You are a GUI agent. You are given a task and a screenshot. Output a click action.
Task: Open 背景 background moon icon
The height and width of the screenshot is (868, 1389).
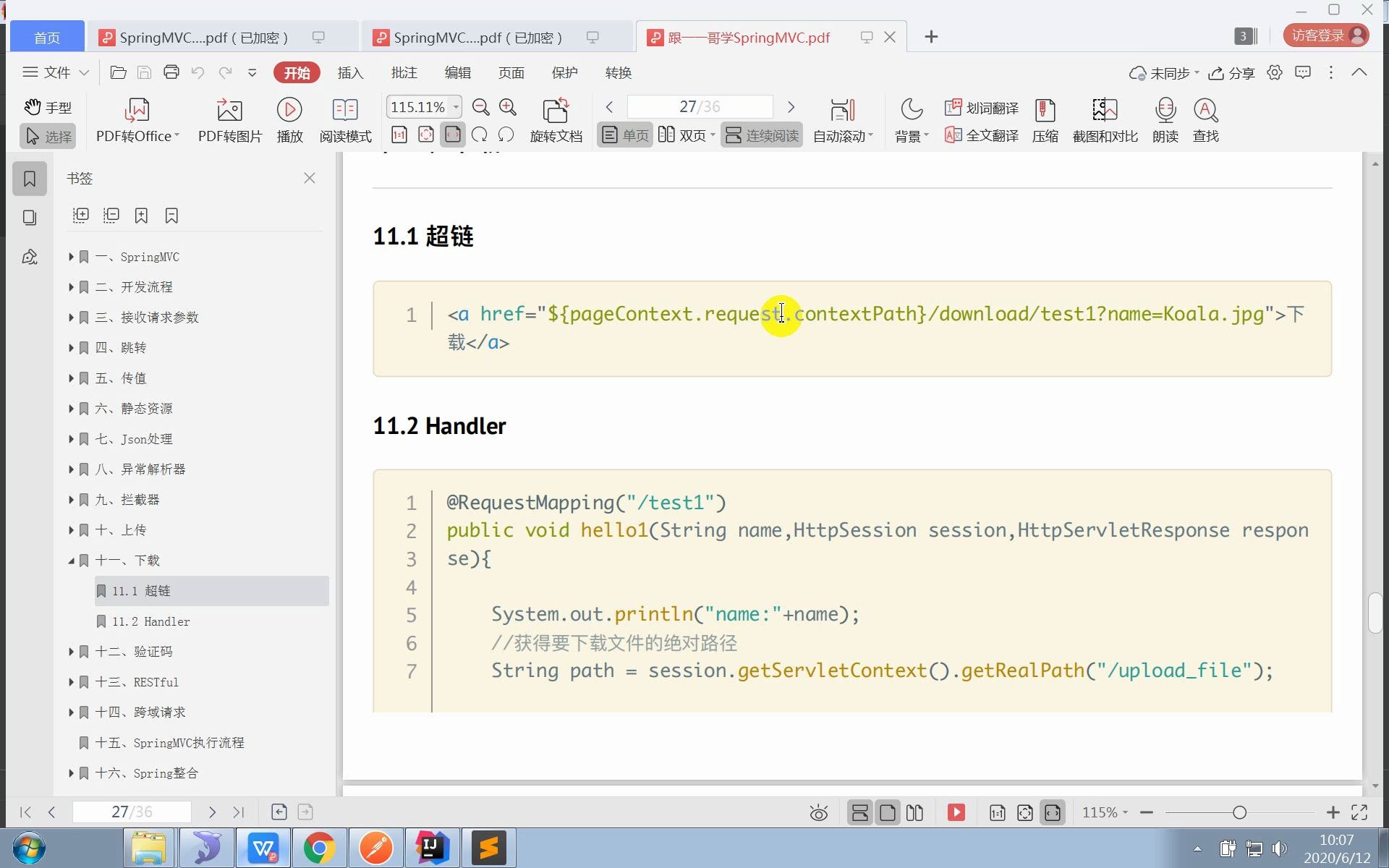(911, 120)
